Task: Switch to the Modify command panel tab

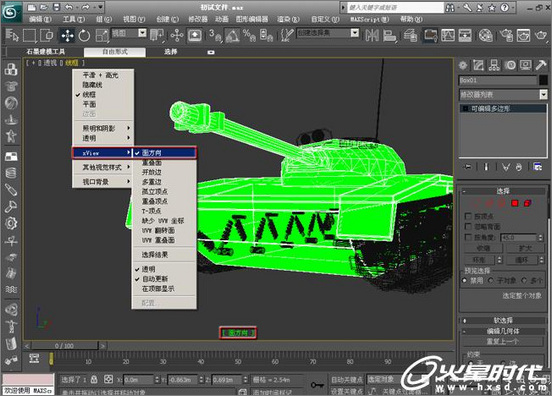Action: click(478, 65)
